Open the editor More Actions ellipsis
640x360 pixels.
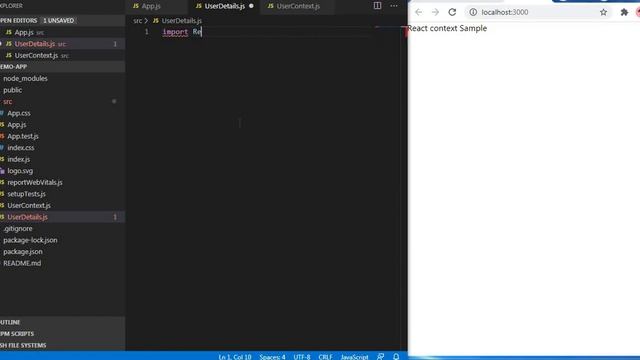[394, 6]
